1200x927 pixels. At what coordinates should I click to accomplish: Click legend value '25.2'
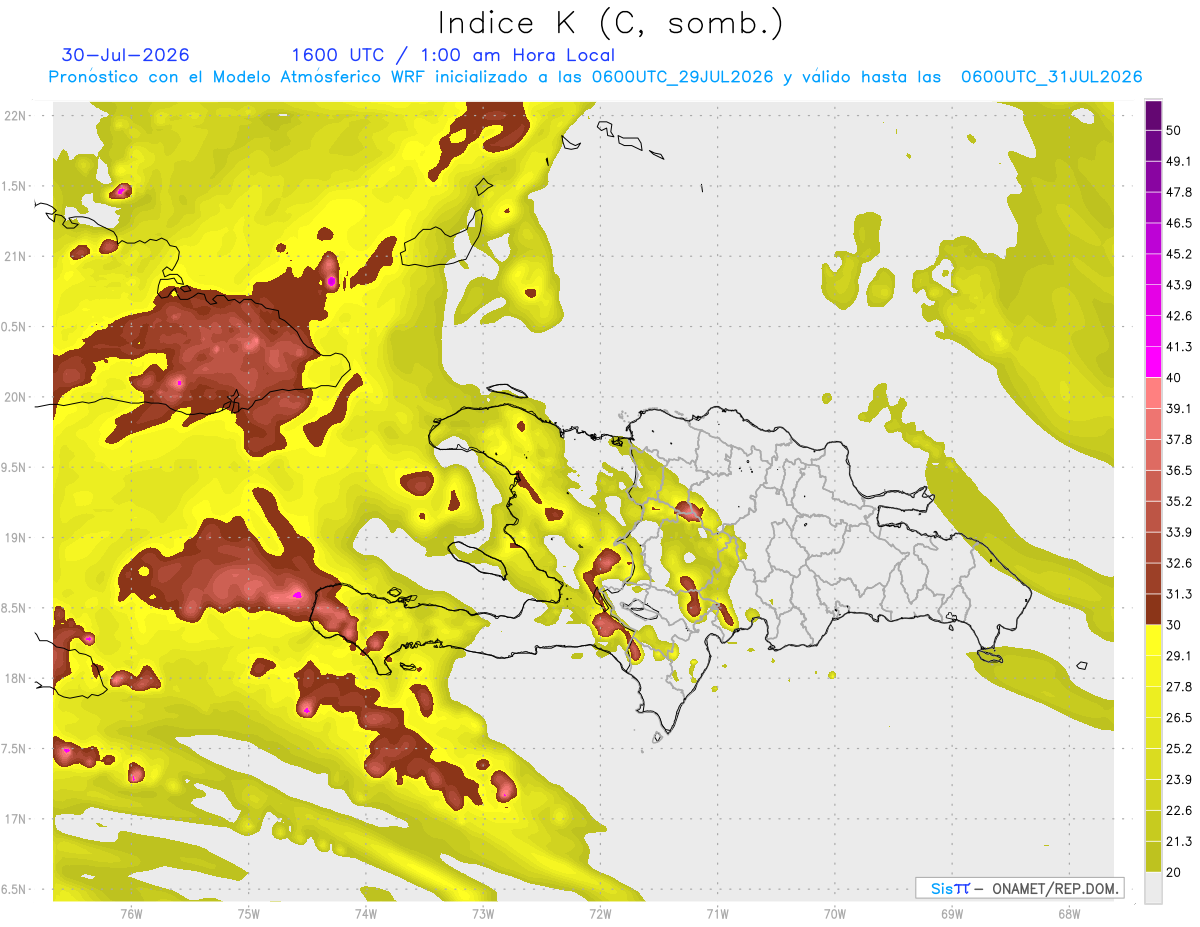[x=1179, y=749]
